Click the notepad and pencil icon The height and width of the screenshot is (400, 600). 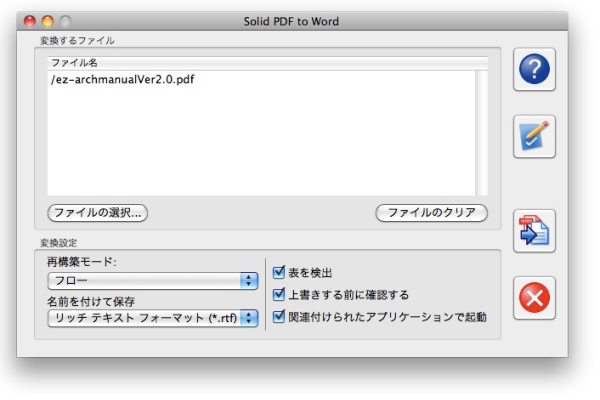(x=535, y=137)
